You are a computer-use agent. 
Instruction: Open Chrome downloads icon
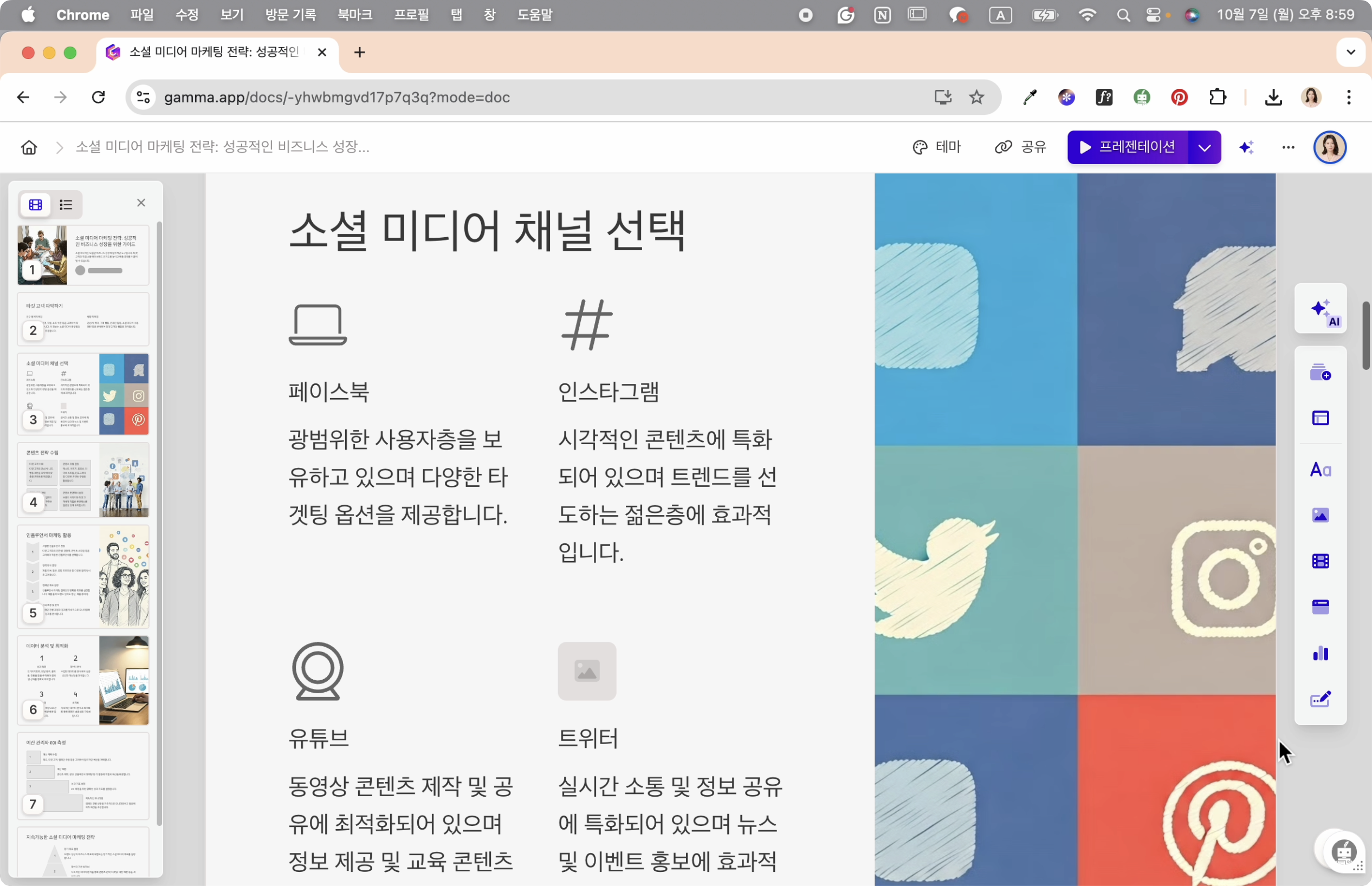click(x=1273, y=97)
